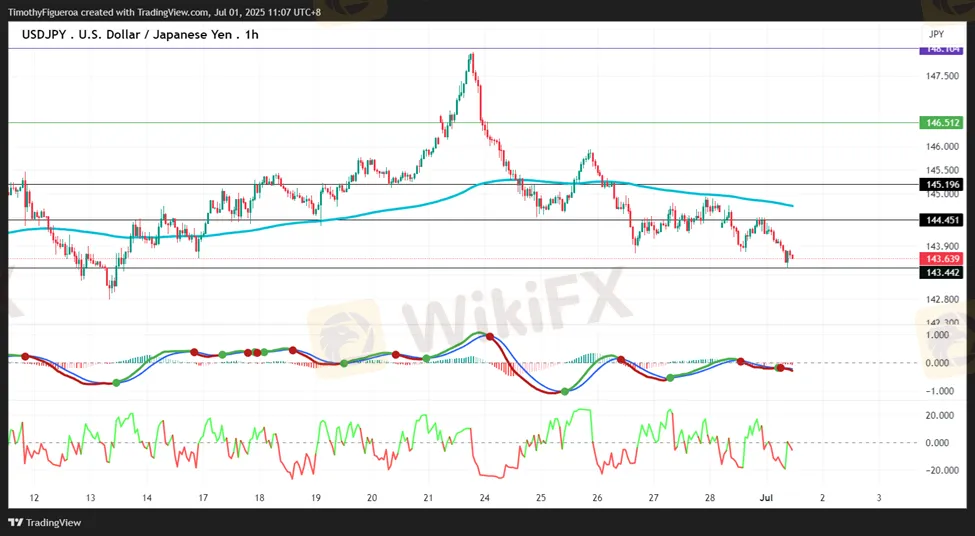Viewport: 975px width, 536px height.
Task: Click the JPY currency label
Action: pos(936,34)
